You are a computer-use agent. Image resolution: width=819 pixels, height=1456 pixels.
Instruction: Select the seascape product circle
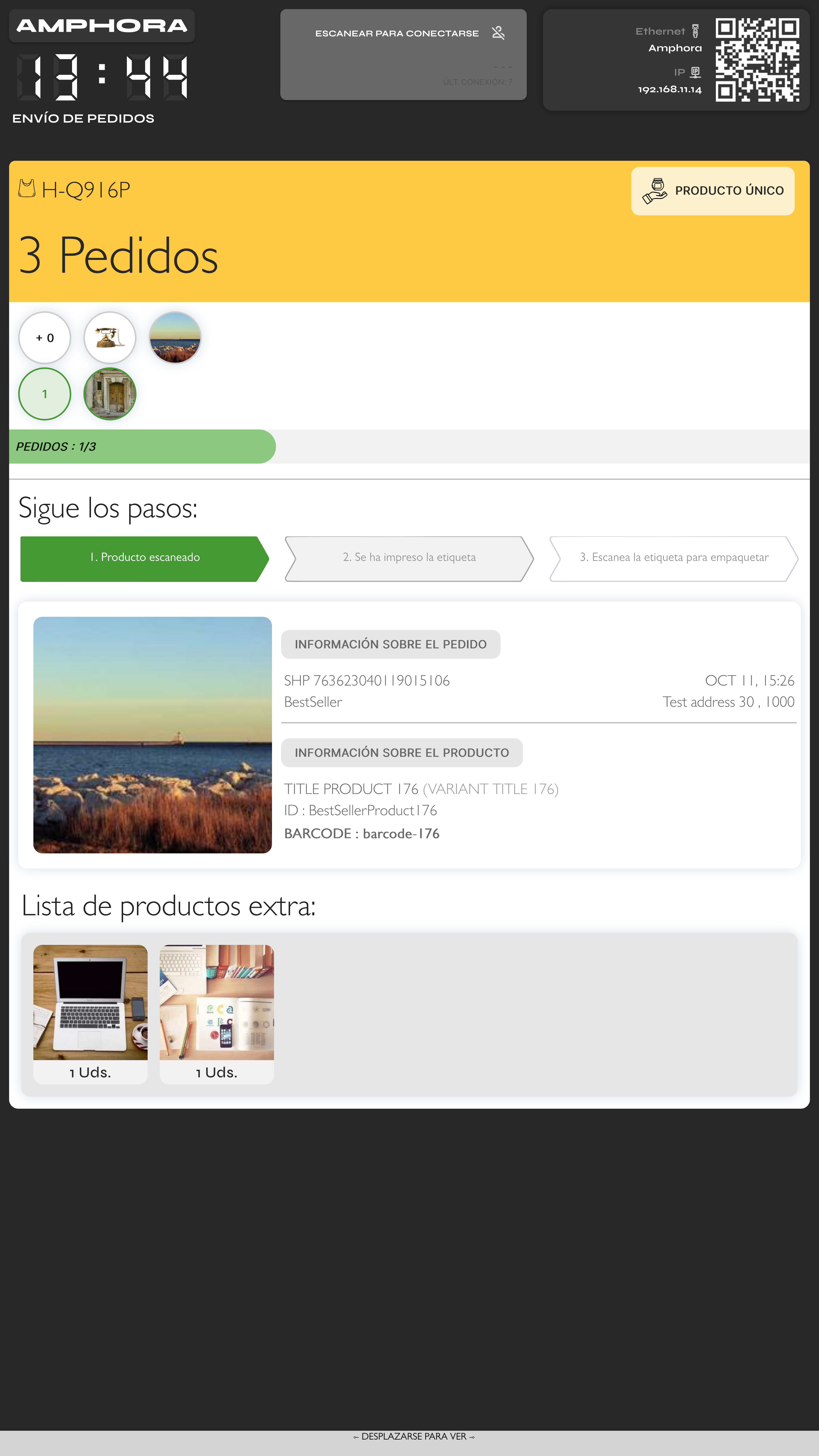175,337
